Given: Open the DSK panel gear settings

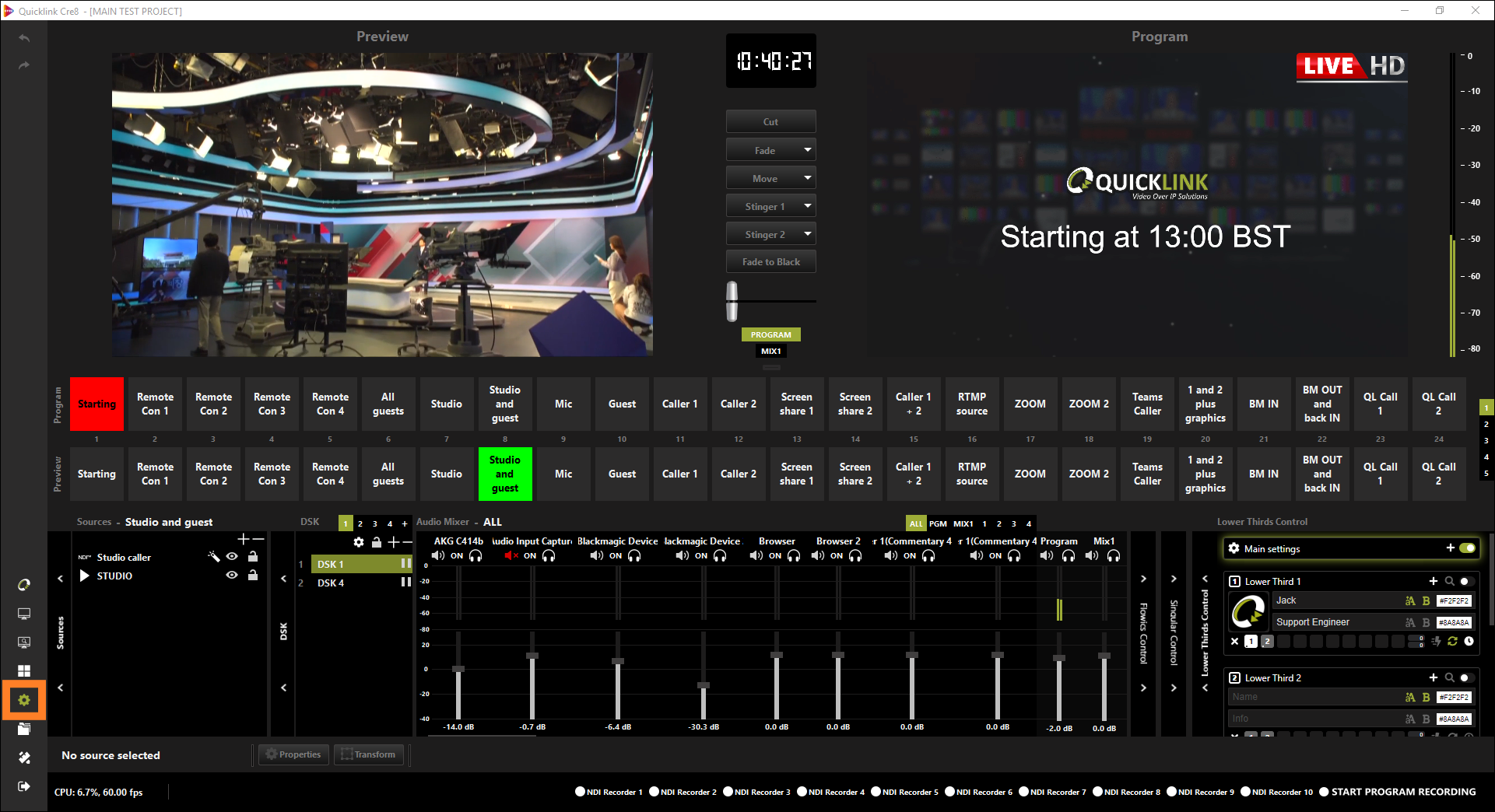Looking at the screenshot, I should tap(358, 542).
